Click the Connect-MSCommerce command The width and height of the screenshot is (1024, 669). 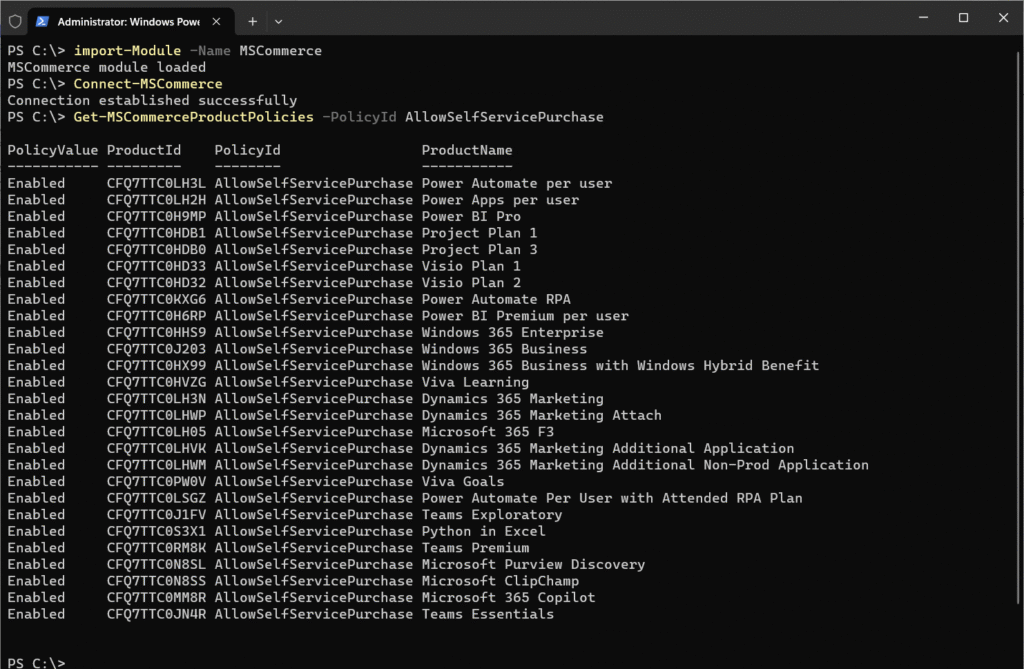pos(147,84)
